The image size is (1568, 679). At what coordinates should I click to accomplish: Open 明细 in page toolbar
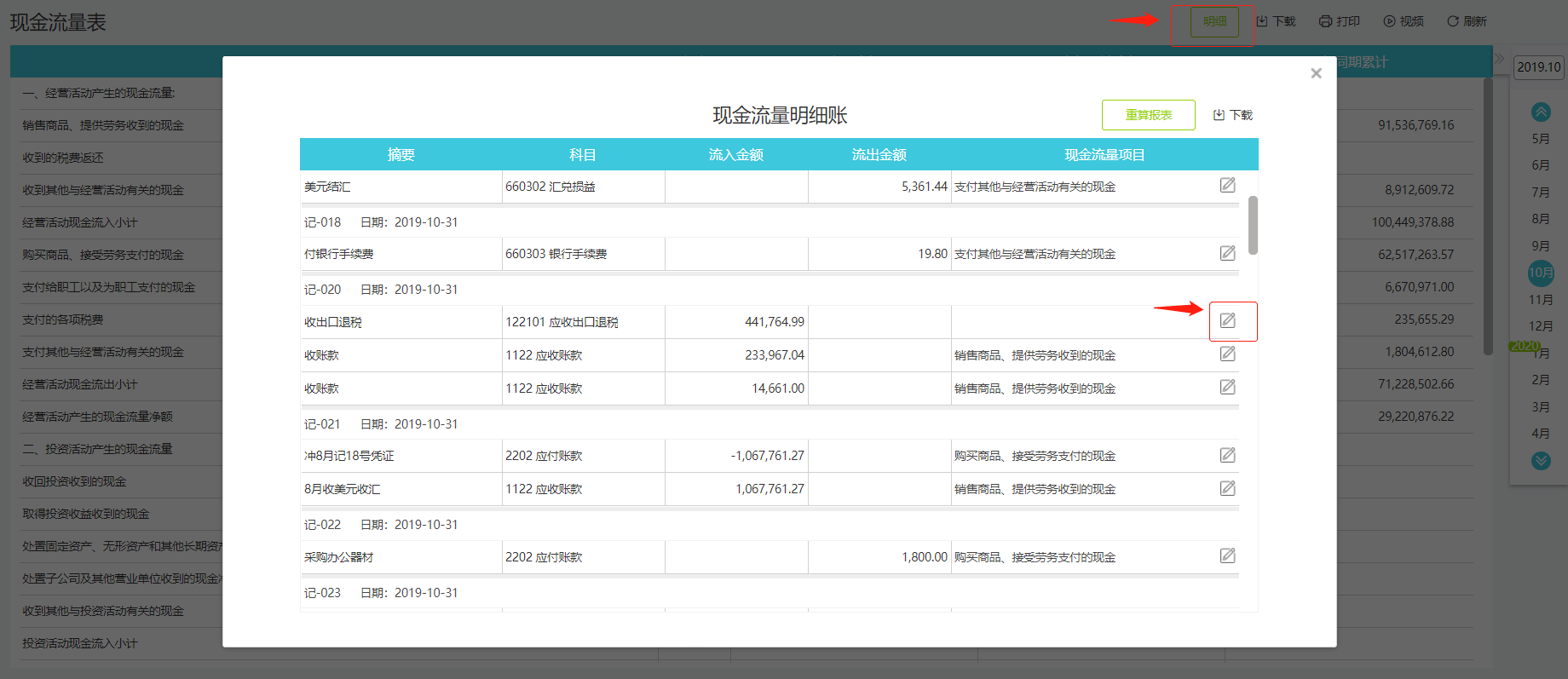point(1214,21)
